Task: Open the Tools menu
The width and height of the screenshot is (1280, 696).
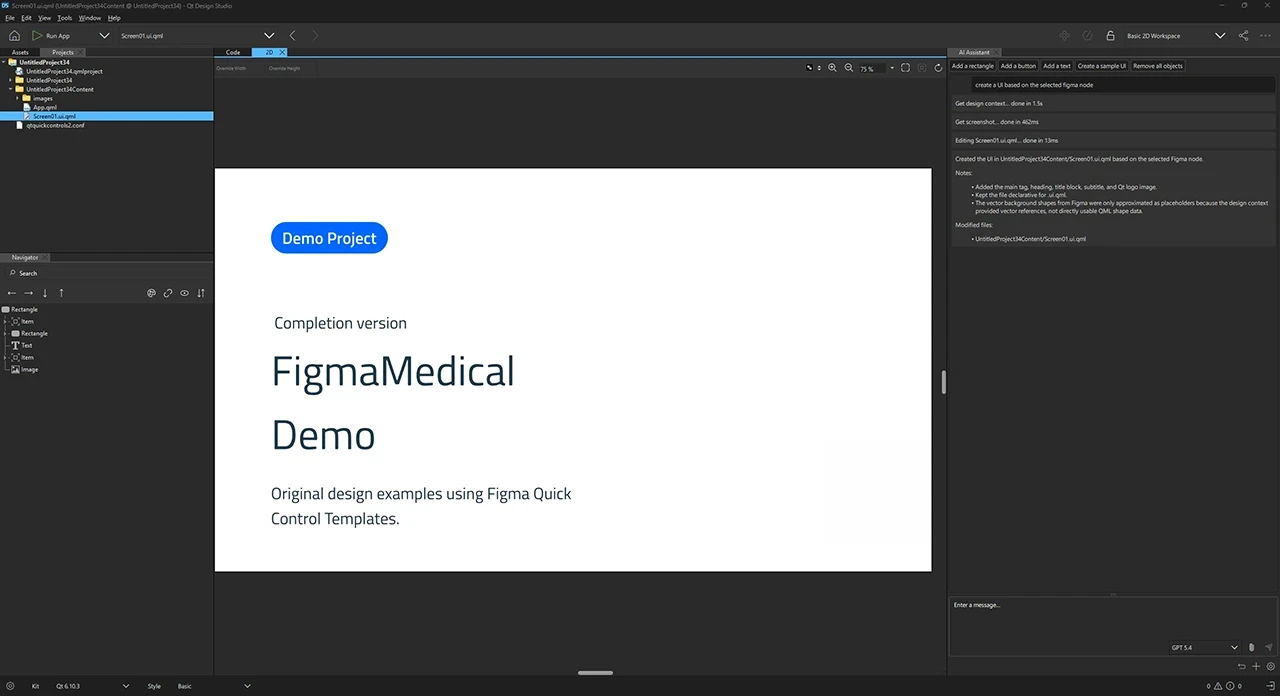Action: (x=64, y=18)
